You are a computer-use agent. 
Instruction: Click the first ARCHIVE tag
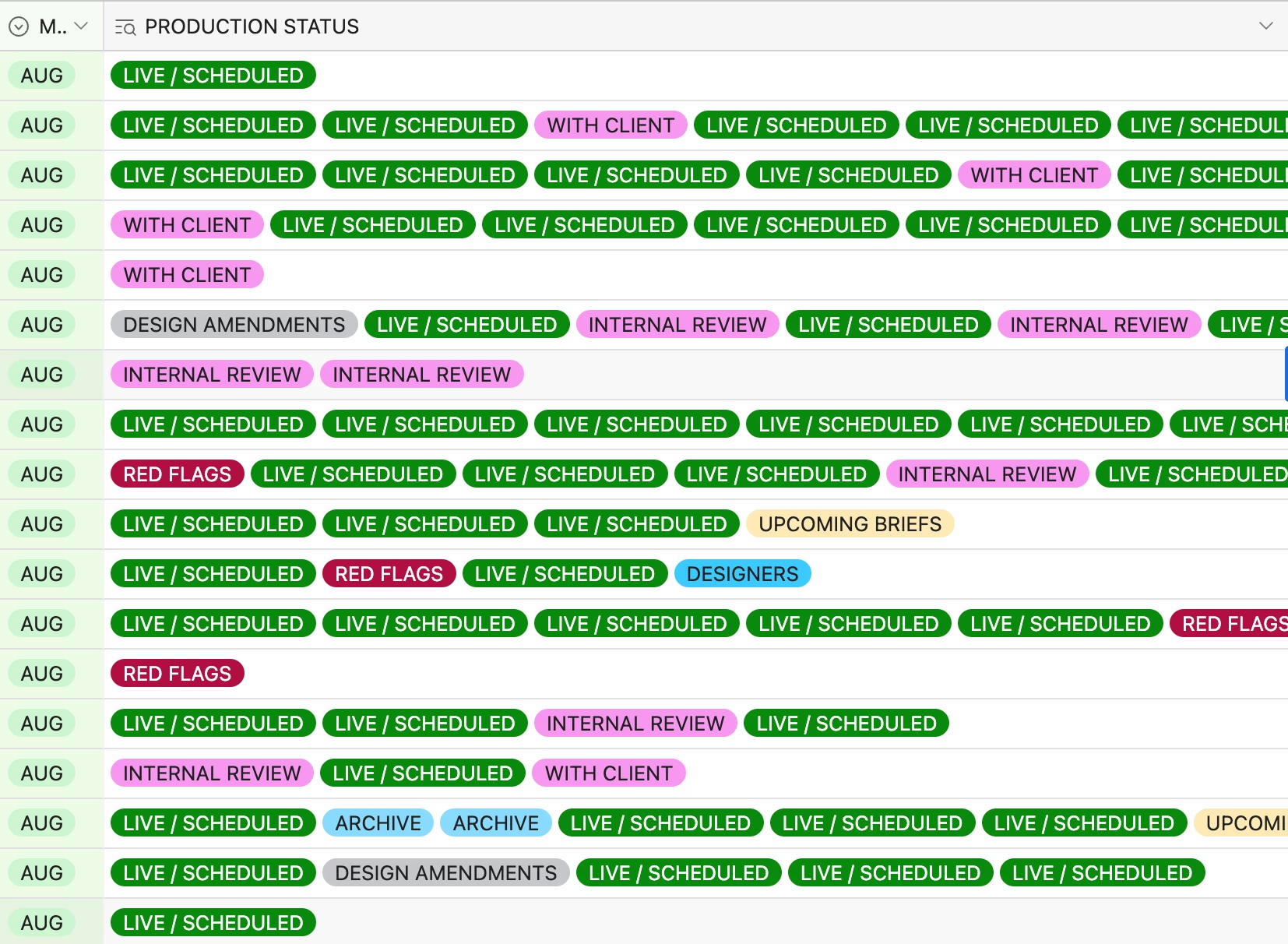coord(378,823)
